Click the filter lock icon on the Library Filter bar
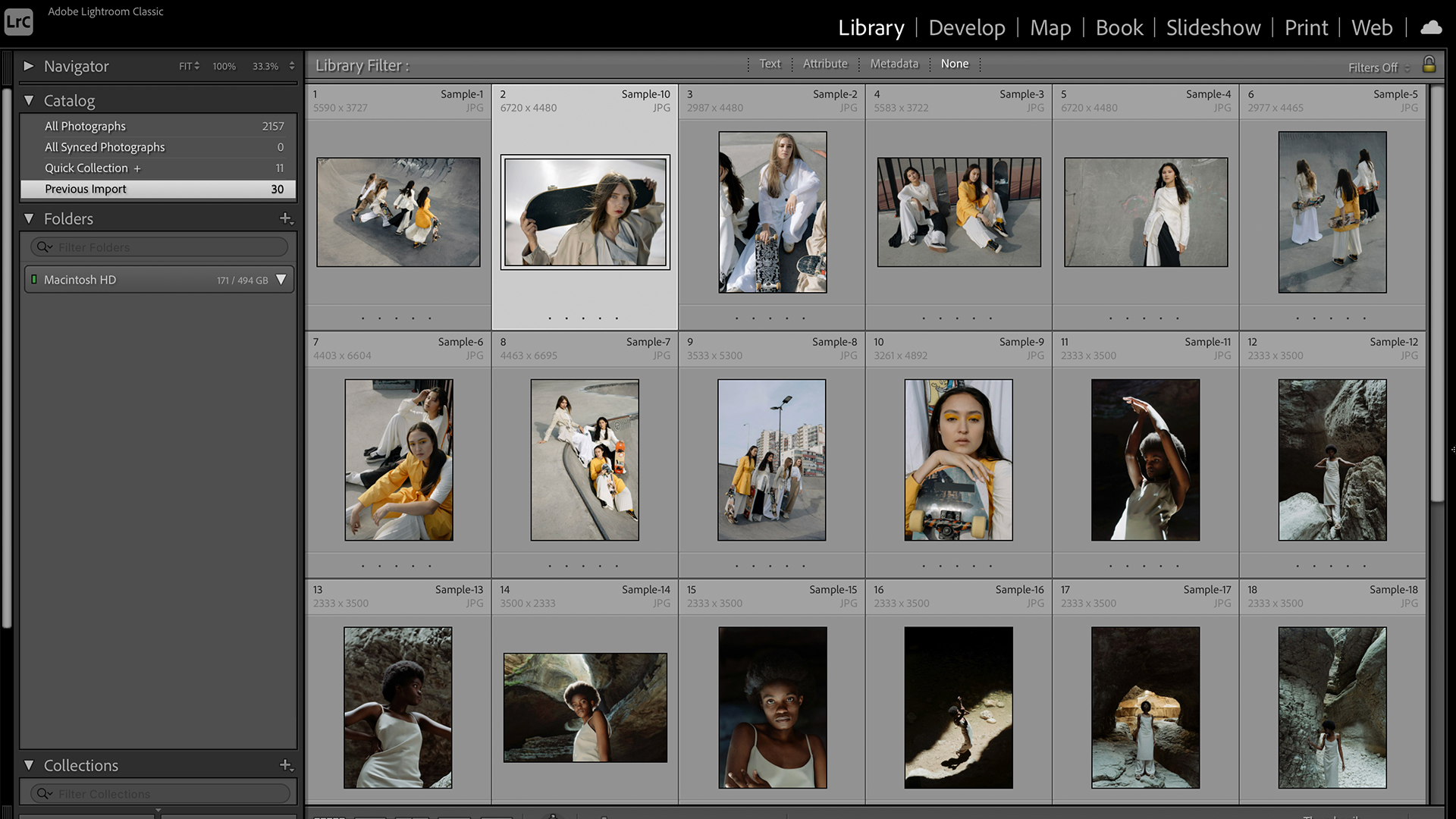The width and height of the screenshot is (1456, 819). [1429, 64]
